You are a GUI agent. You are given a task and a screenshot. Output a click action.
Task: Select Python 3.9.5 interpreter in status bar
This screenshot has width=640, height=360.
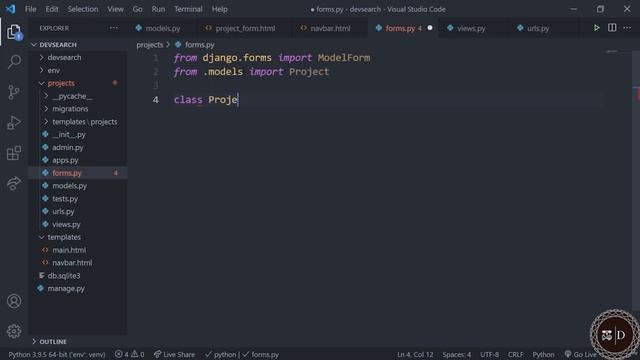click(57, 354)
